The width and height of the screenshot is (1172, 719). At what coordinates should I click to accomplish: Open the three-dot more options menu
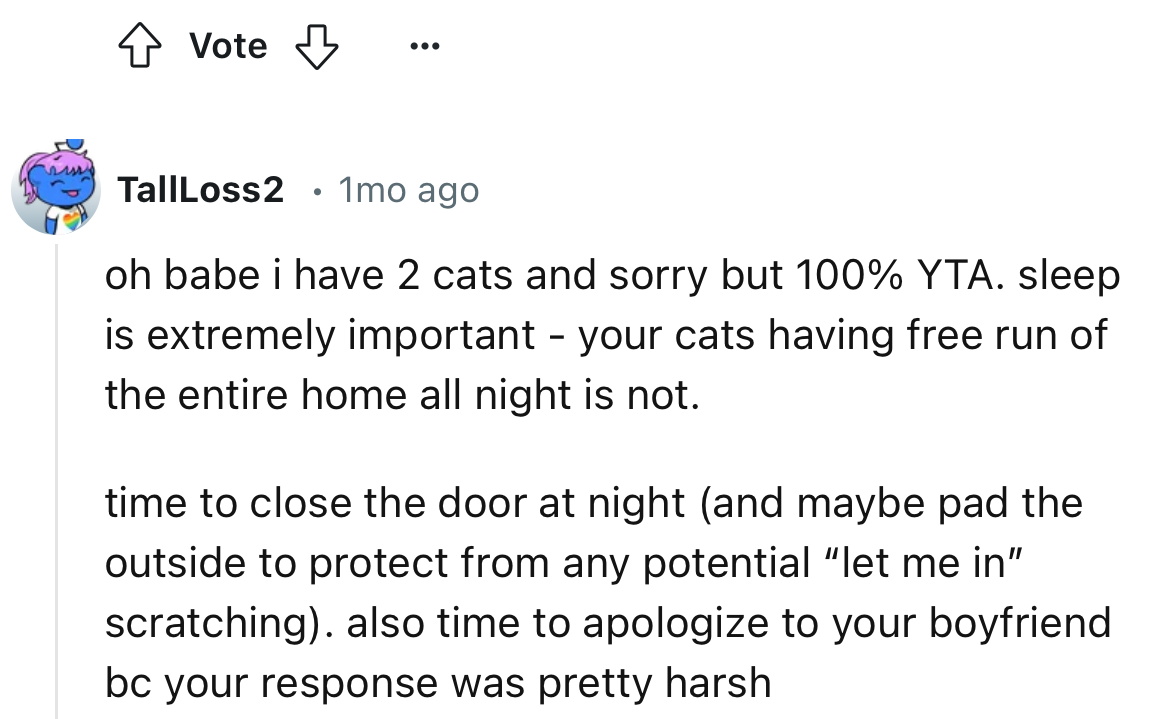(x=421, y=46)
